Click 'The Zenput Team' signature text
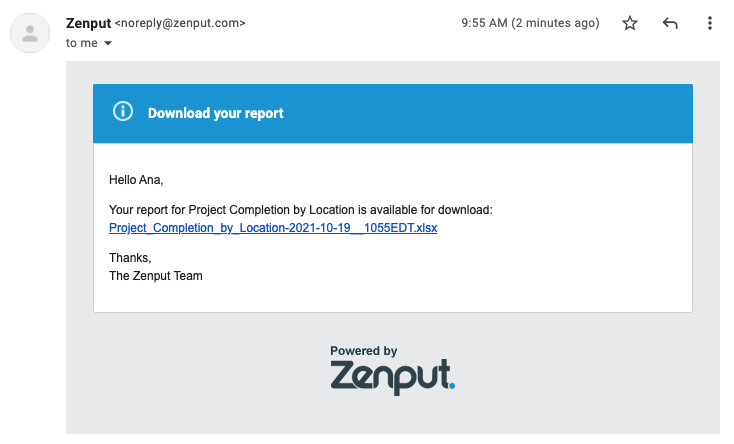Viewport: 734px width, 444px height. click(x=155, y=276)
